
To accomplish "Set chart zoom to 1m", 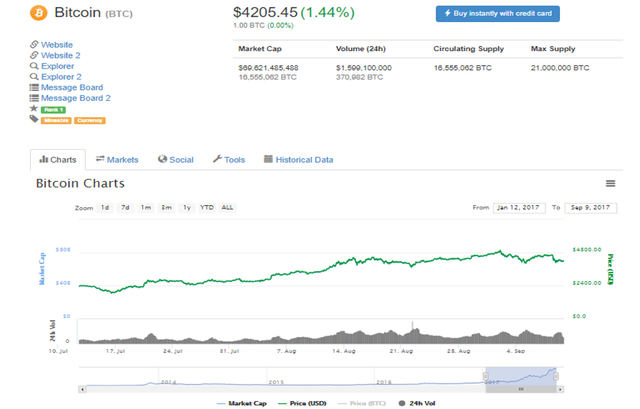I will [146, 208].
